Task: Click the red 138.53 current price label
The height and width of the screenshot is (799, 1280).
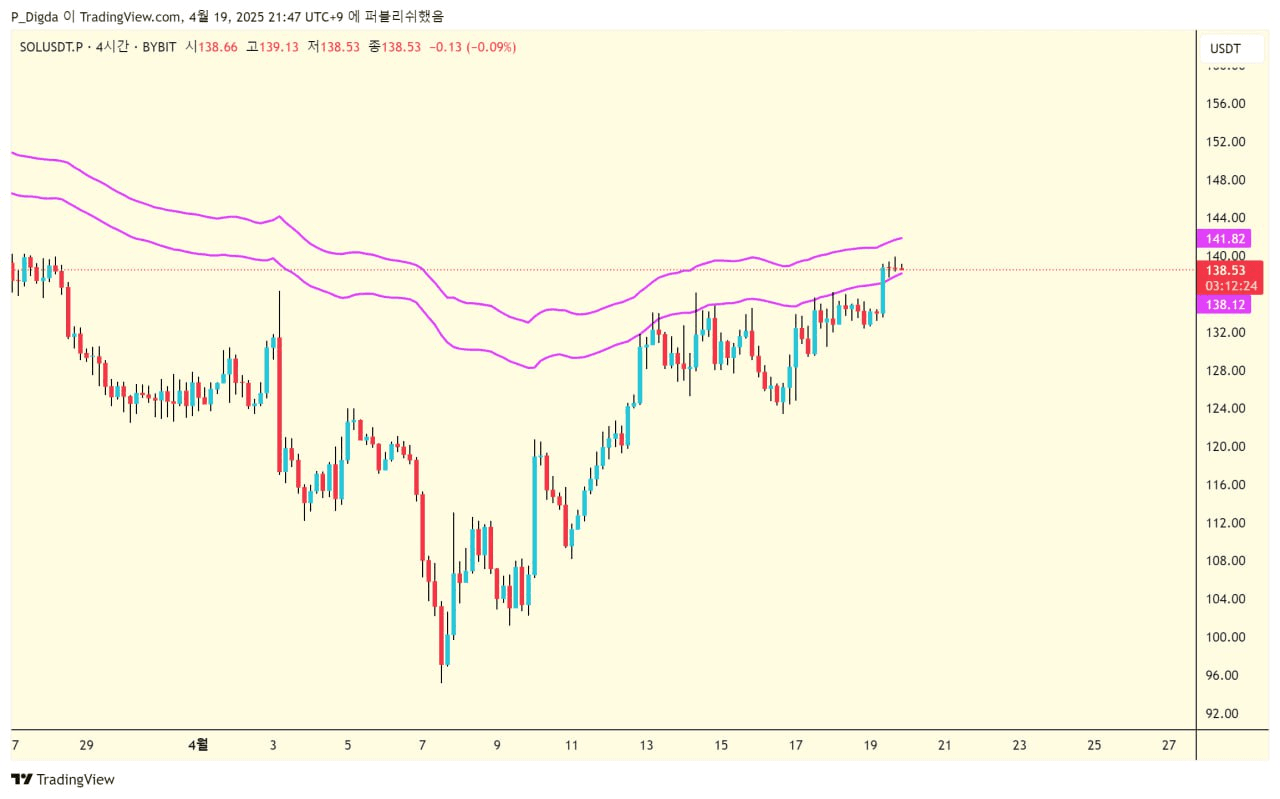Action: pyautogui.click(x=1225, y=270)
